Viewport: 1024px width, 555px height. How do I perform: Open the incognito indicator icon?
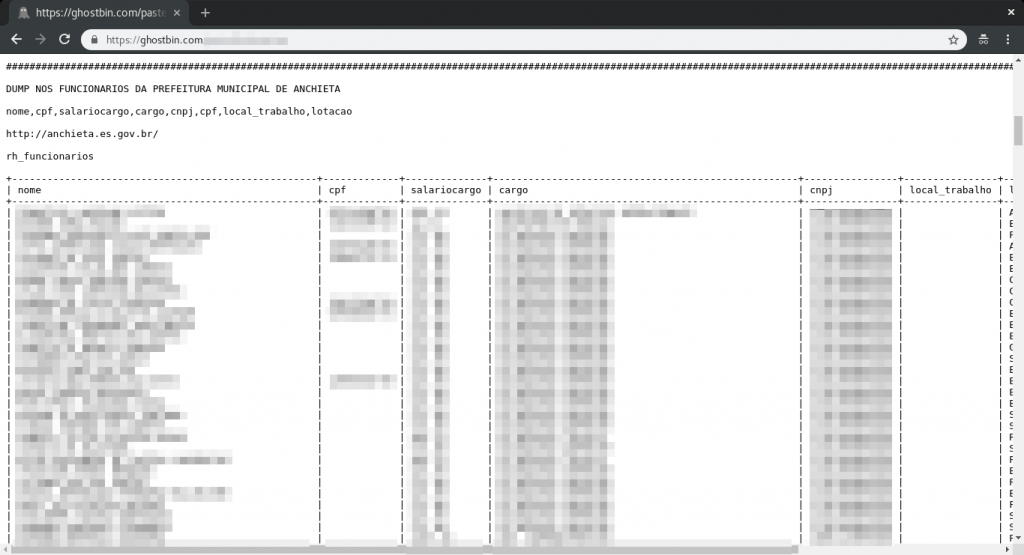984,40
